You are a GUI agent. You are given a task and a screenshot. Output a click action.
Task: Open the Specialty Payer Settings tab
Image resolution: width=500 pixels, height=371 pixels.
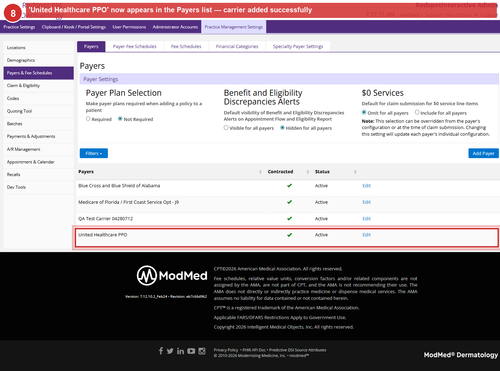298,47
